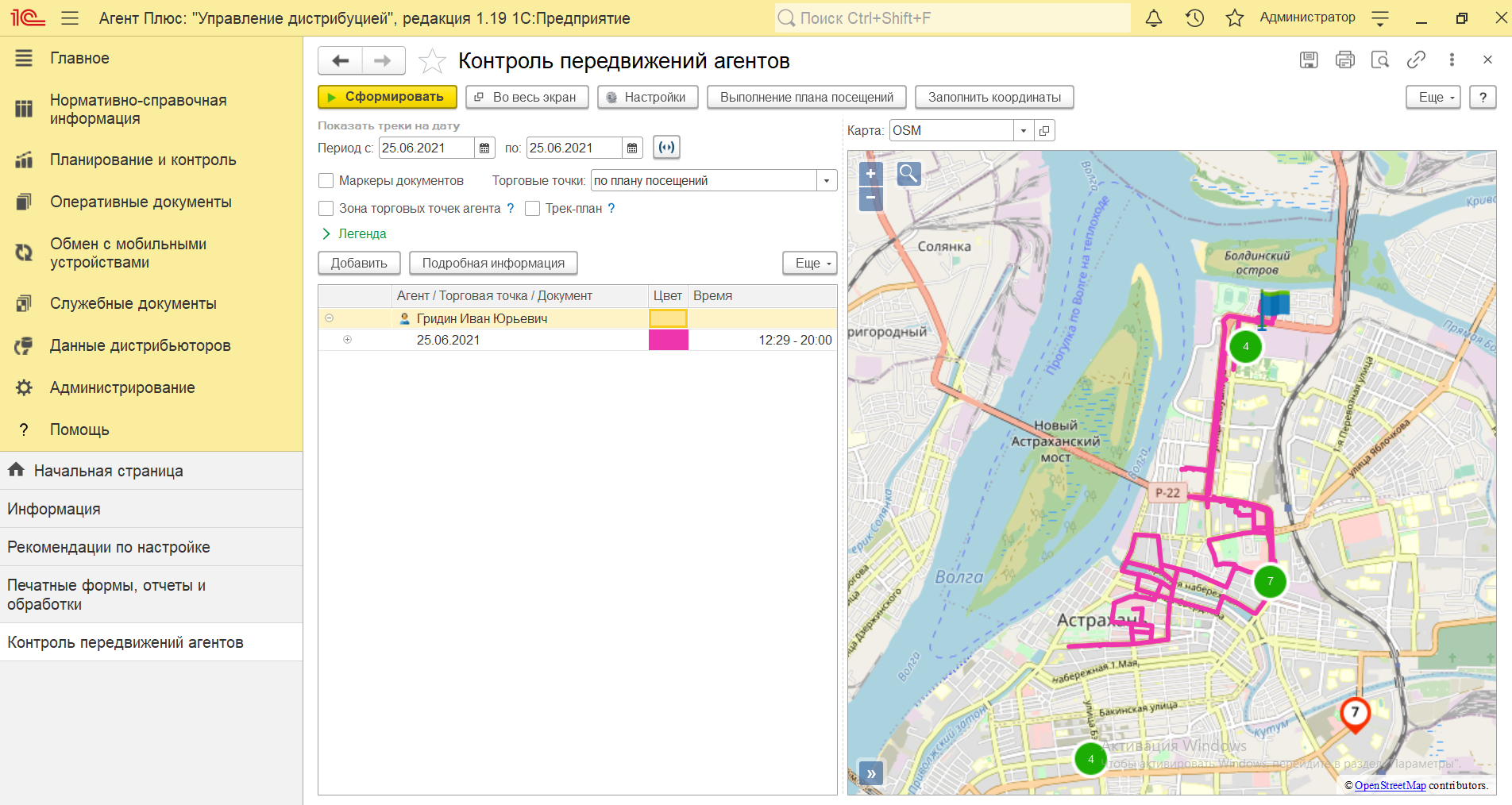Click Во весь экран button
The height and width of the screenshot is (805, 1512).
point(527,97)
